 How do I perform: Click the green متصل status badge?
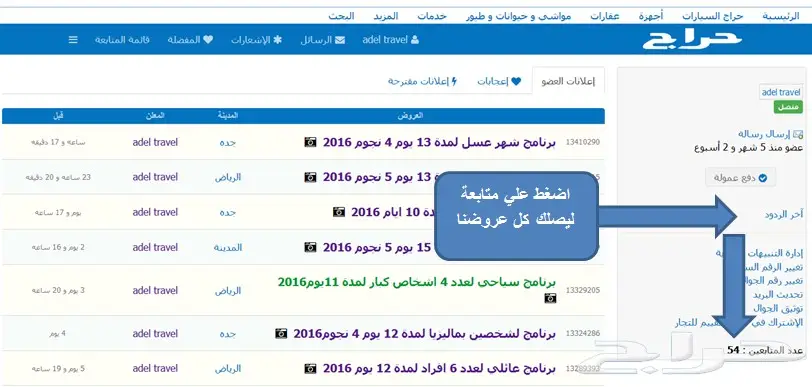click(x=788, y=107)
